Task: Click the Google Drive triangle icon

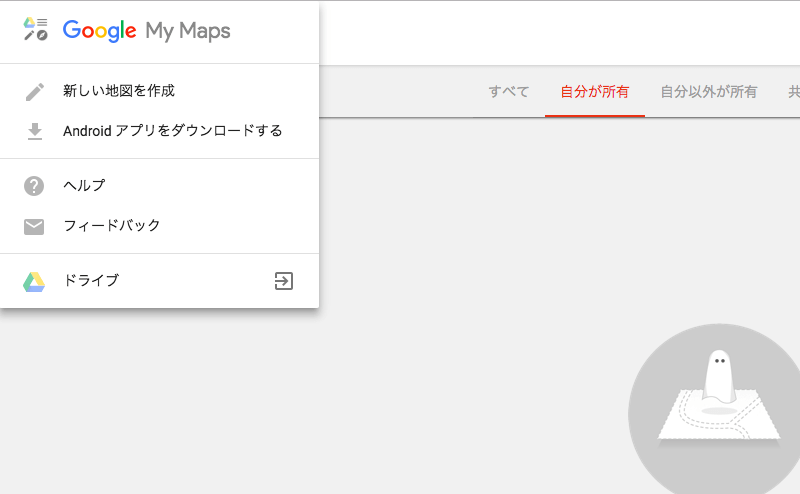Action: tap(34, 282)
